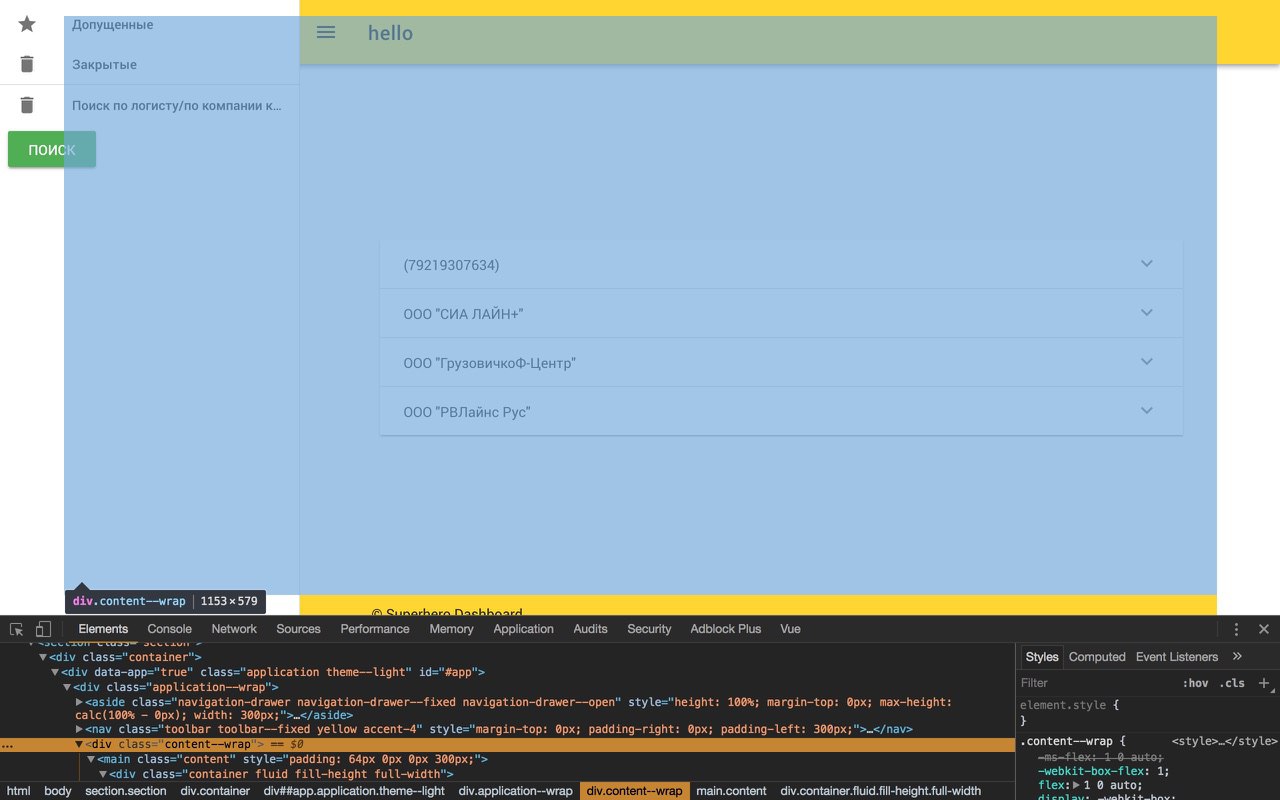The width and height of the screenshot is (1280, 800).
Task: Collapse the div application--wrap node
Action: tap(67, 687)
